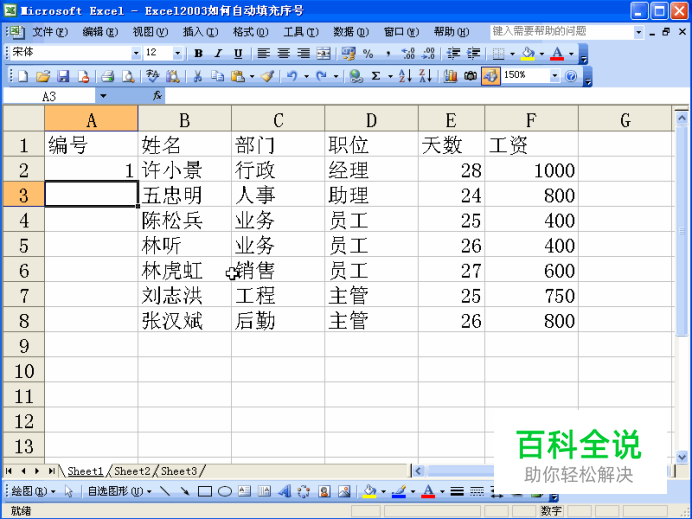The width and height of the screenshot is (692, 519).
Task: Open the zoom 150% dropdown
Action: pos(555,76)
